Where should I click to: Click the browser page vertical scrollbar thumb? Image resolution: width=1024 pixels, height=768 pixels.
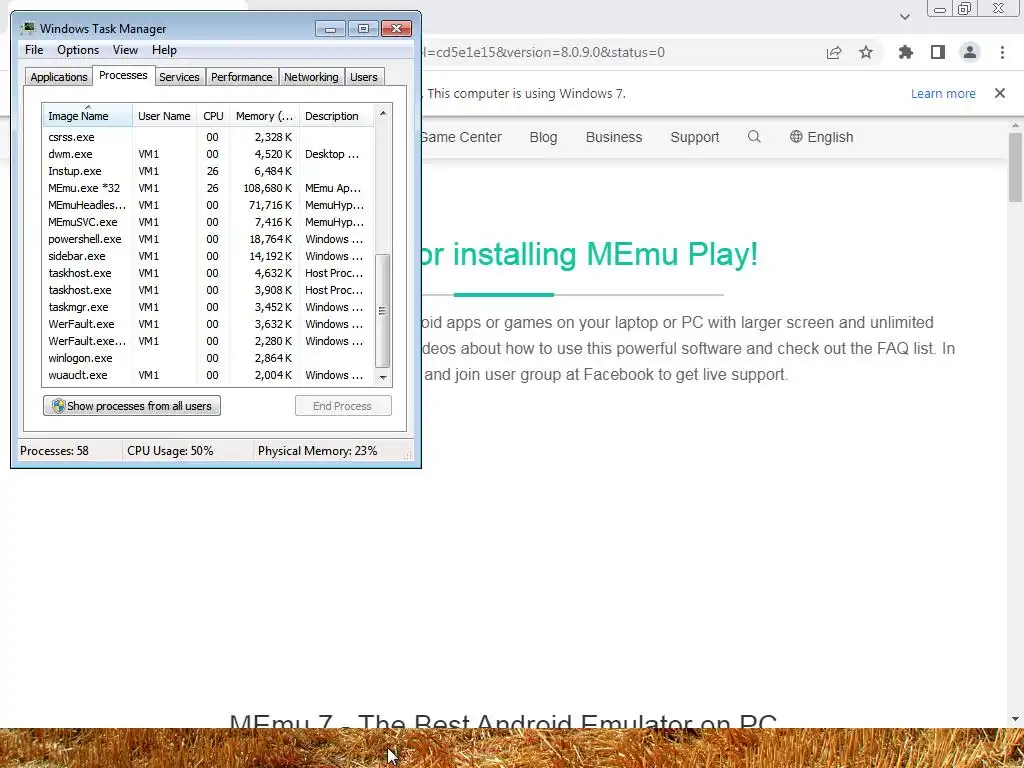tap(1015, 168)
